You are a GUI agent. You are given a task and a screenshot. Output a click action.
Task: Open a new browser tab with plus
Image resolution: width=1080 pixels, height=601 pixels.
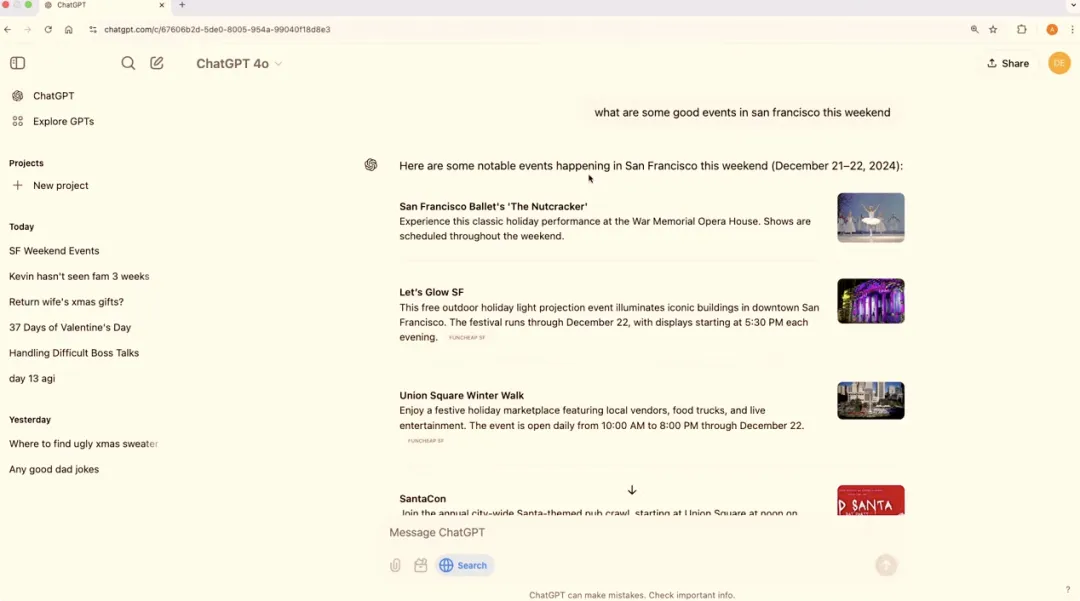click(182, 5)
